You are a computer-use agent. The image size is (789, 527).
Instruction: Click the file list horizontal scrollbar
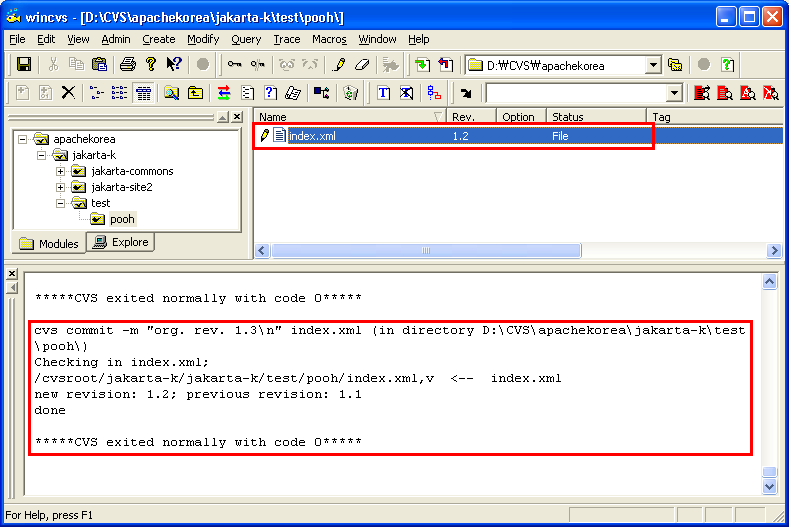[x=425, y=250]
